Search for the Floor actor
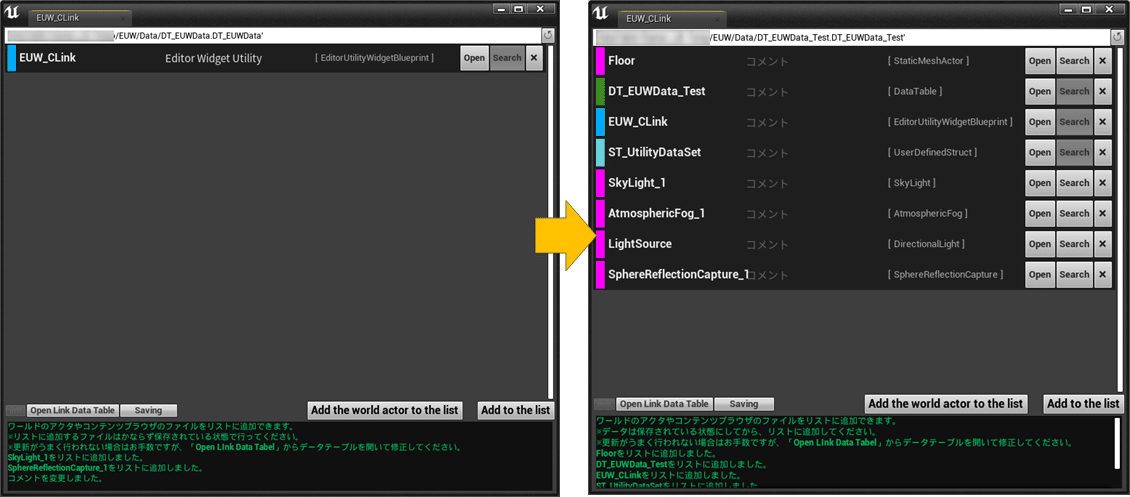Image resolution: width=1130 pixels, height=497 pixels. click(1075, 61)
